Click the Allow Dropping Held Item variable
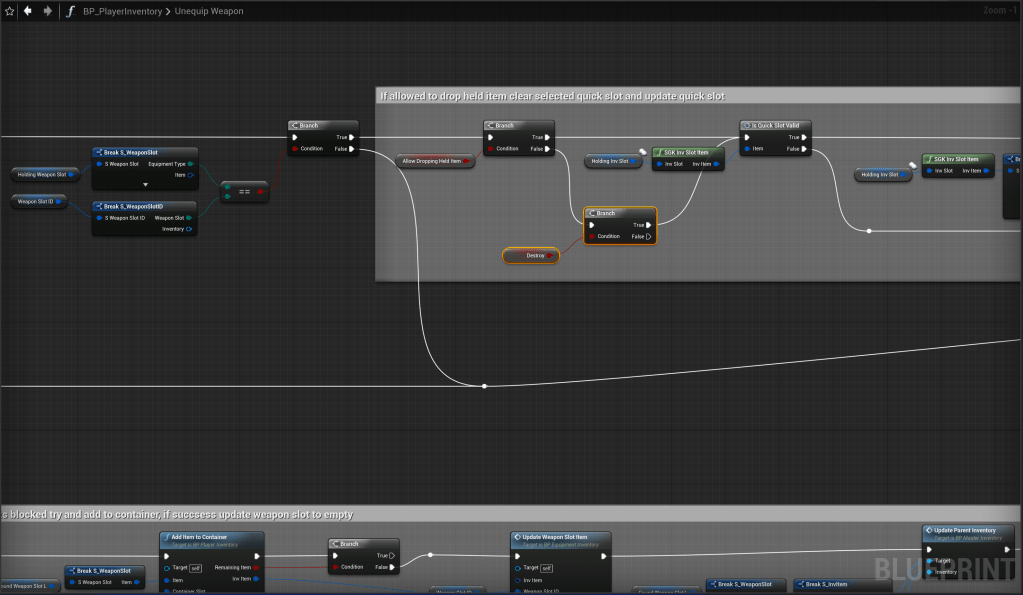Screen dimensions: 1023x595 435,160
